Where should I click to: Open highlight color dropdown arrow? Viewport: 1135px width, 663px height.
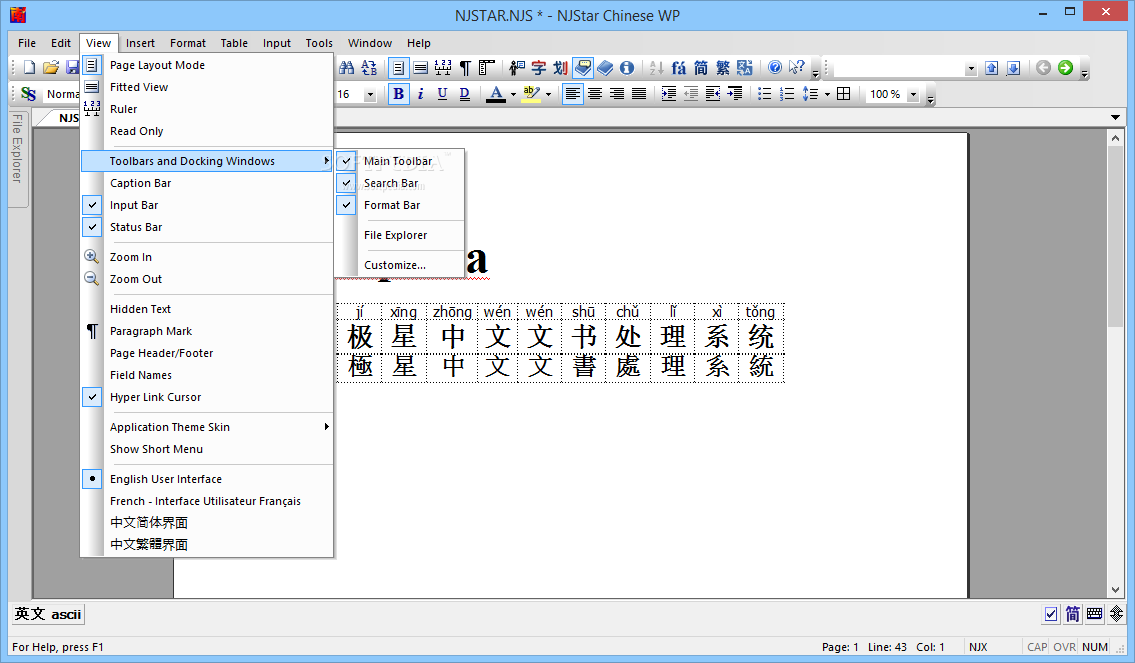pyautogui.click(x=548, y=94)
